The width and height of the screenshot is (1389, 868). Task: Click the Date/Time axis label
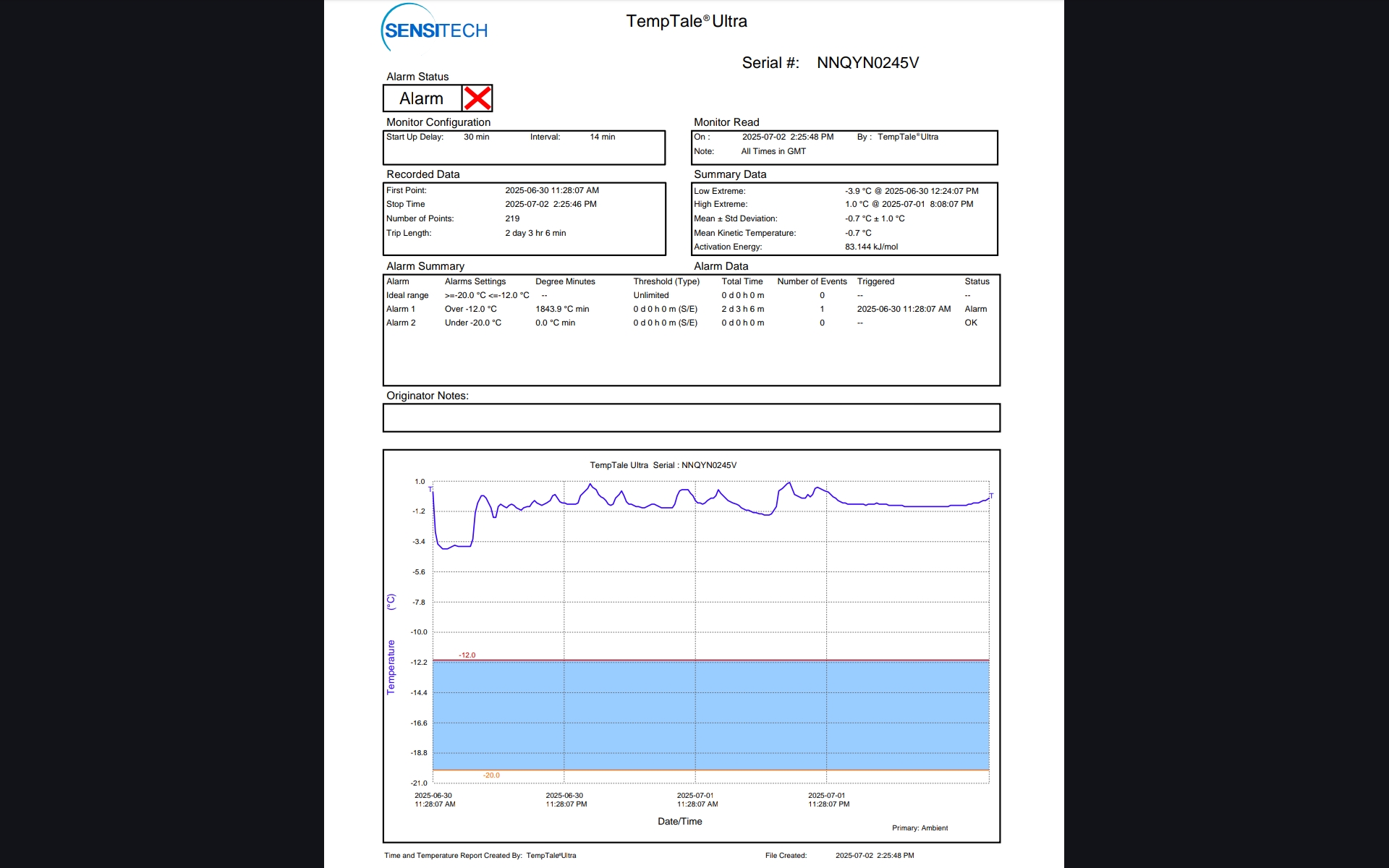[679, 821]
